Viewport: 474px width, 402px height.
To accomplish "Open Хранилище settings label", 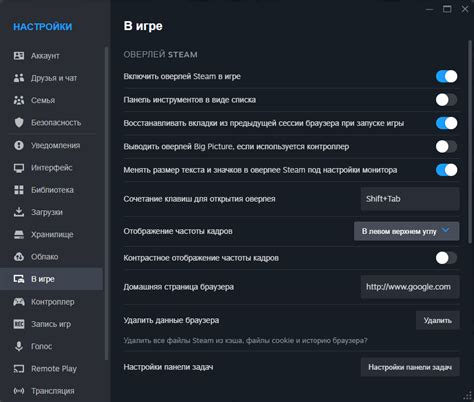I will pyautogui.click(x=52, y=234).
